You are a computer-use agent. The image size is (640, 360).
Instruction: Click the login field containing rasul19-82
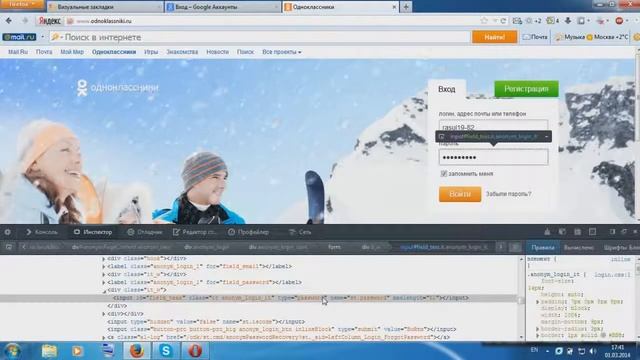coord(493,127)
